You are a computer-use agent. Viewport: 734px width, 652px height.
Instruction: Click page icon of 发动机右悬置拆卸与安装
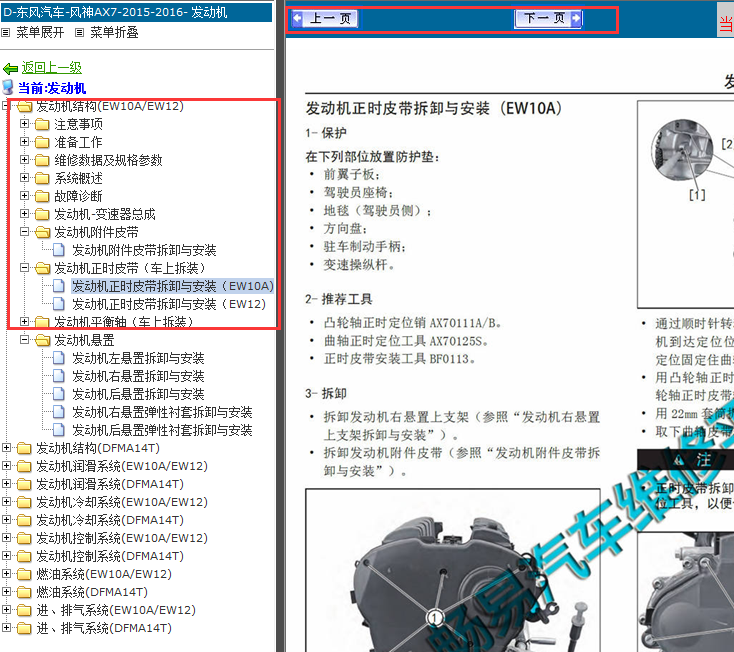tap(59, 376)
